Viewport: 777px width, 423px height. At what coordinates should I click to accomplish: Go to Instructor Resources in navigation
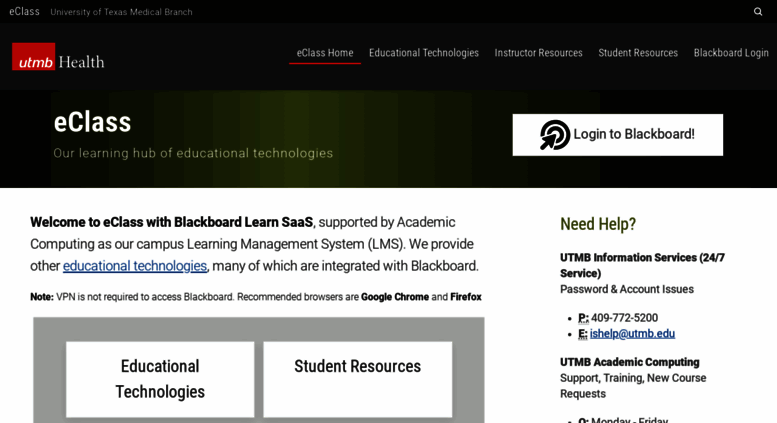tap(538, 53)
